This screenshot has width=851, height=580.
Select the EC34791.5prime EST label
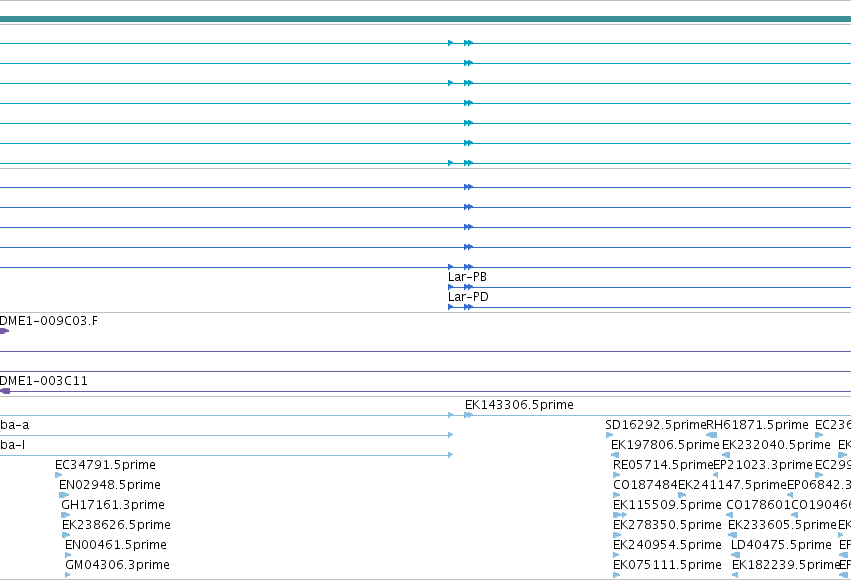coord(105,465)
